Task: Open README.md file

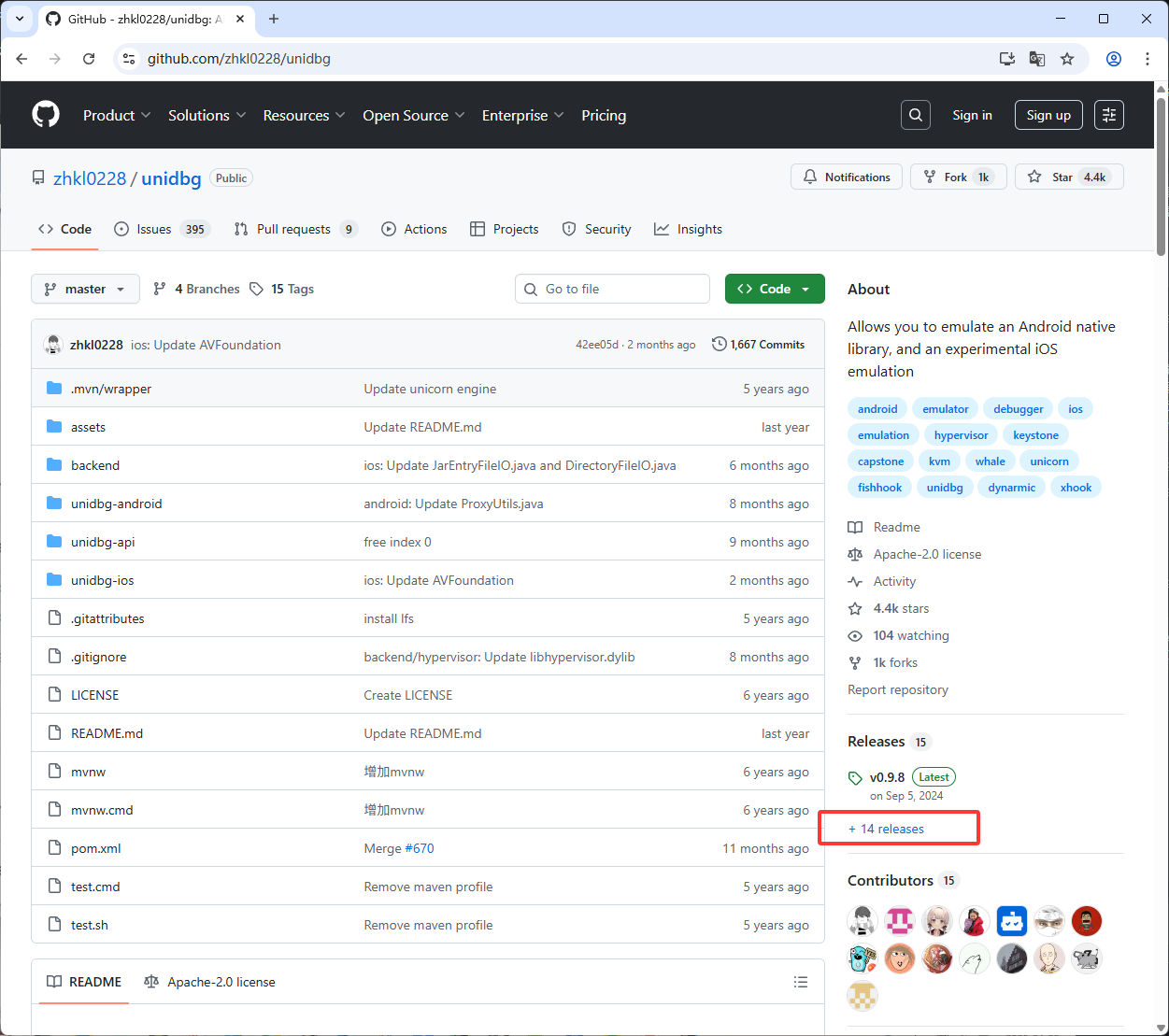Action: [107, 733]
